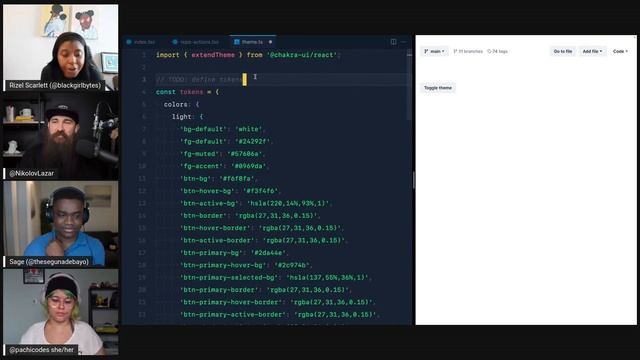The width and height of the screenshot is (640, 360).
Task: Click the TODO comment on line 3
Action: (199, 80)
